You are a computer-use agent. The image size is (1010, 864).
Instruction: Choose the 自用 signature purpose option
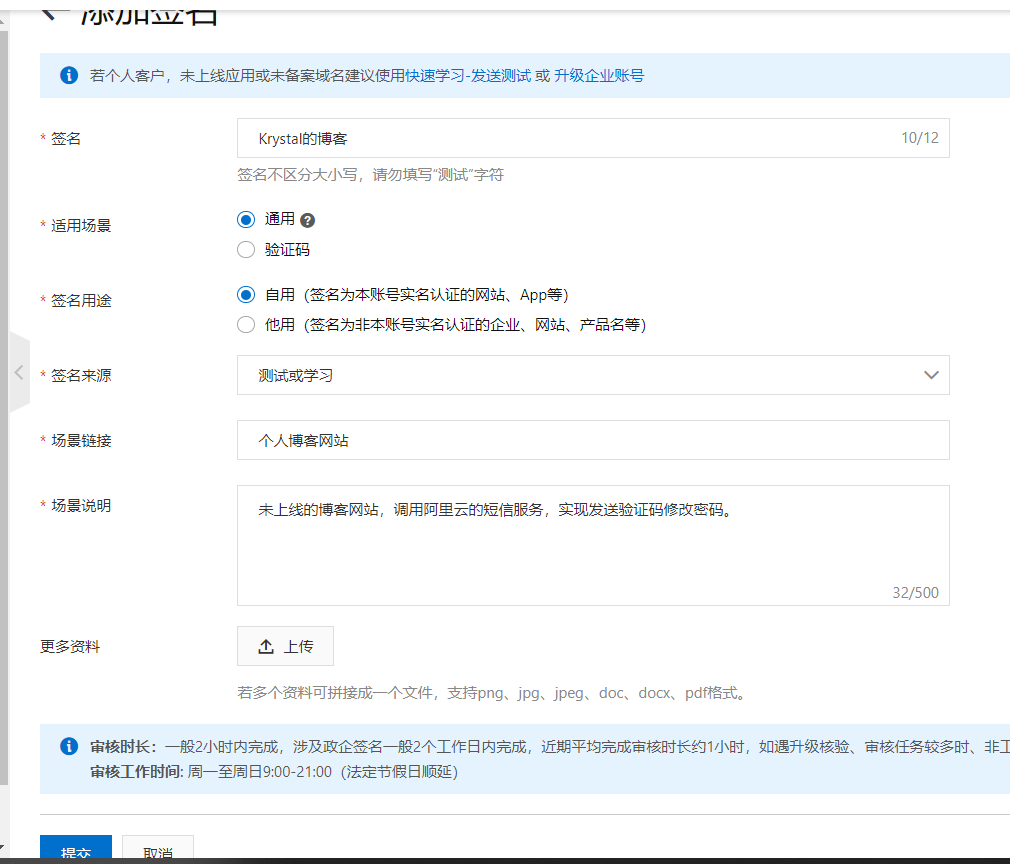pos(245,295)
